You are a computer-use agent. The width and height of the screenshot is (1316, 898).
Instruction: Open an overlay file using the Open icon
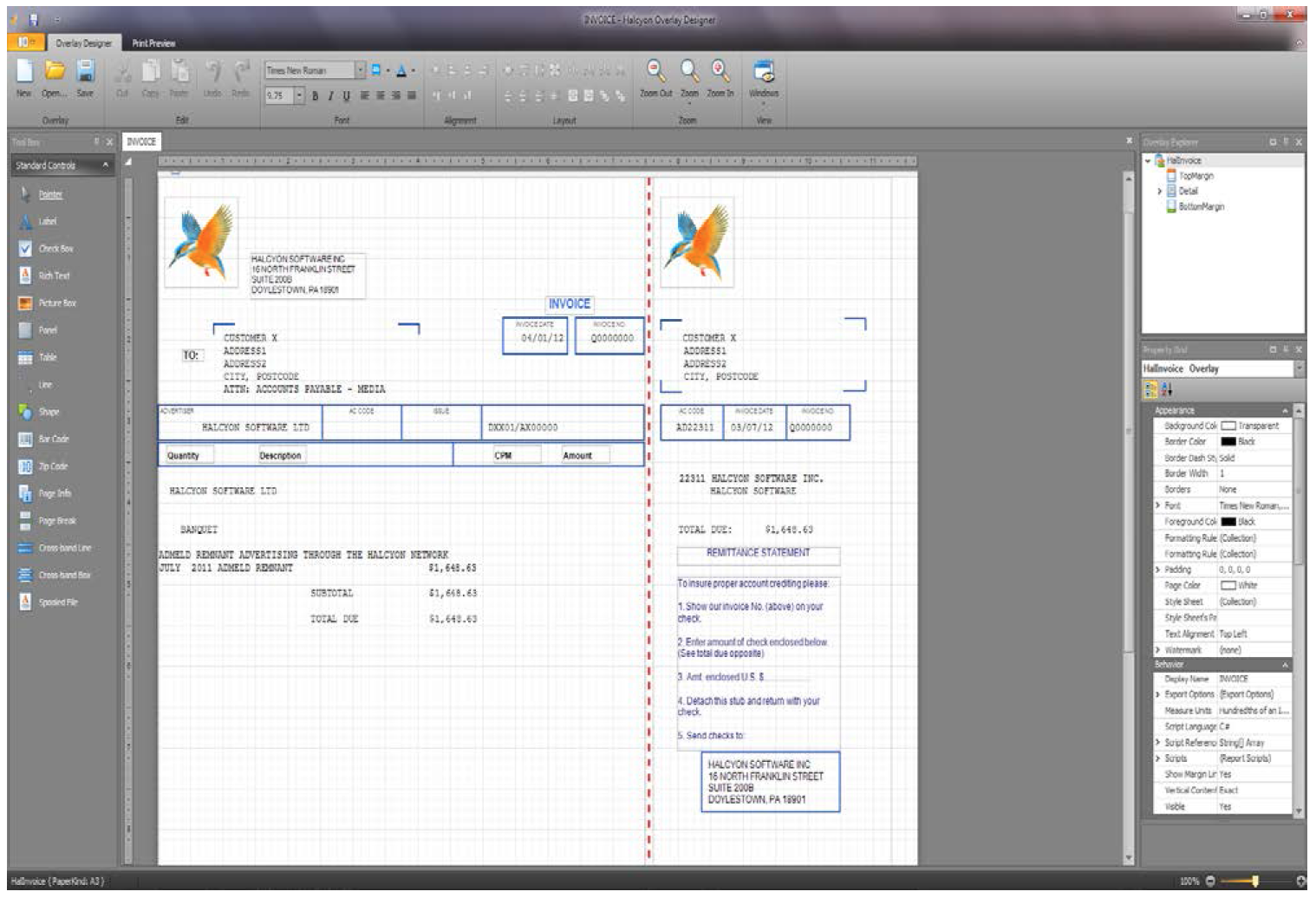54,78
